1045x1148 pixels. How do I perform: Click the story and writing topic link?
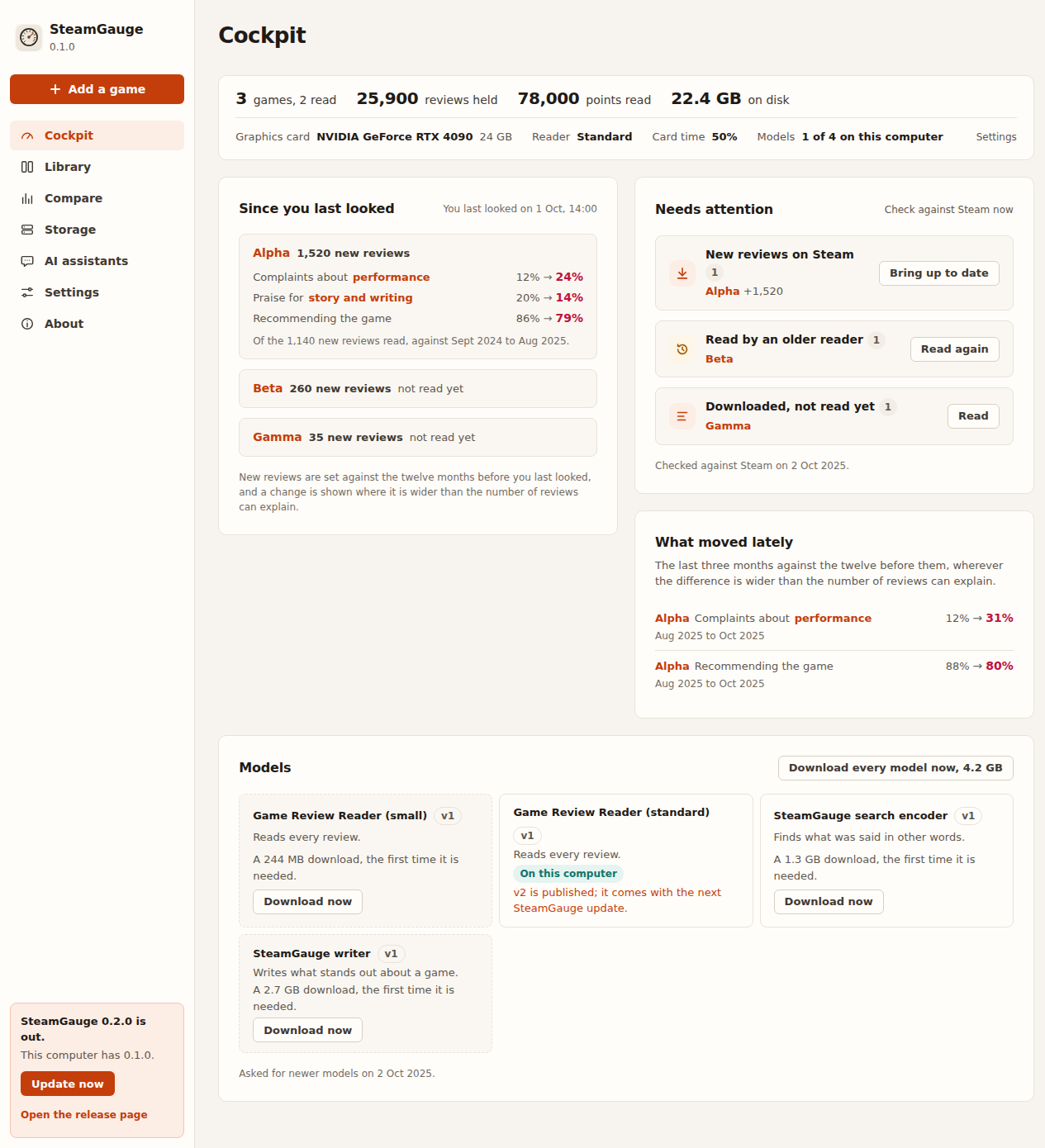point(360,298)
